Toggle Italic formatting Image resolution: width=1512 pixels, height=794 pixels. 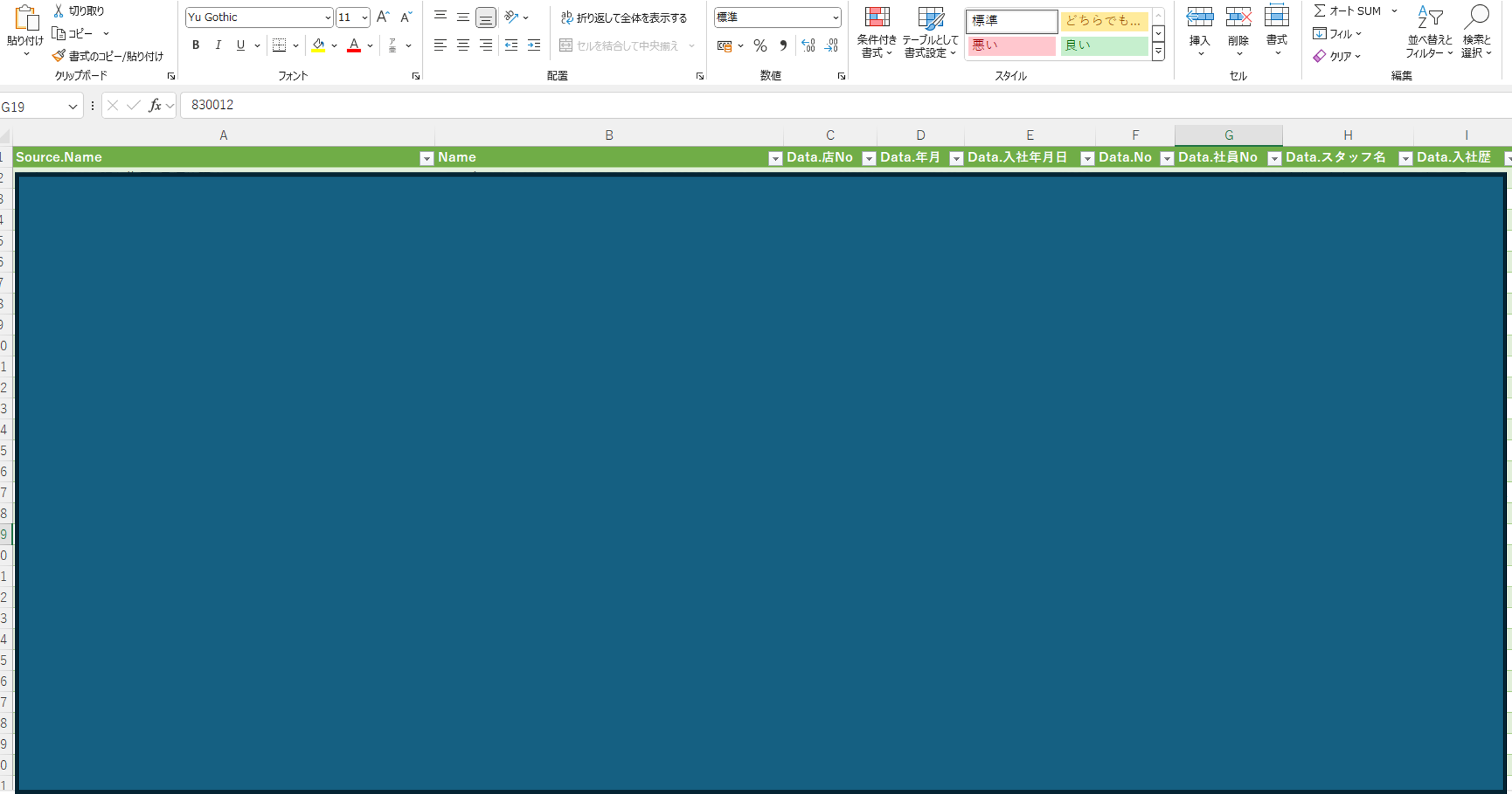pos(218,45)
